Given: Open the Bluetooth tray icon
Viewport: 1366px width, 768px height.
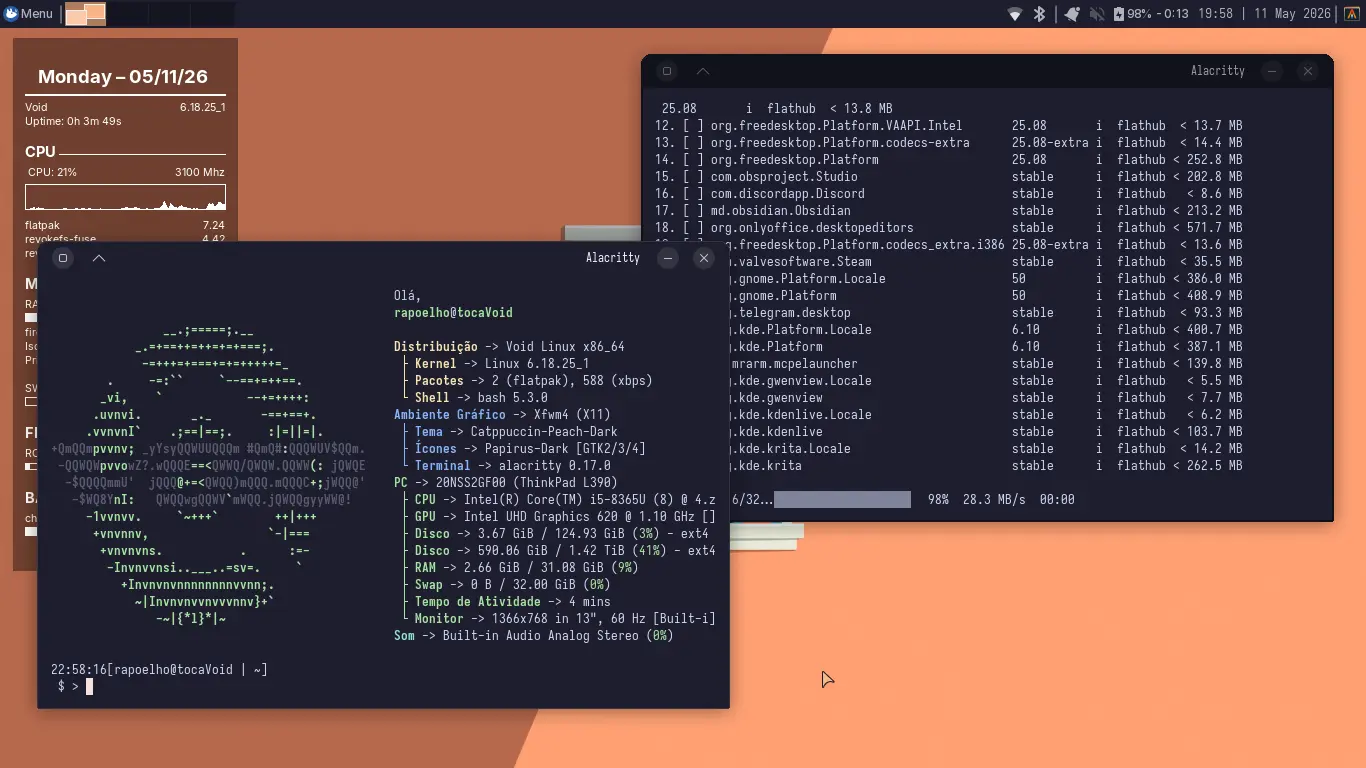Looking at the screenshot, I should (1039, 14).
